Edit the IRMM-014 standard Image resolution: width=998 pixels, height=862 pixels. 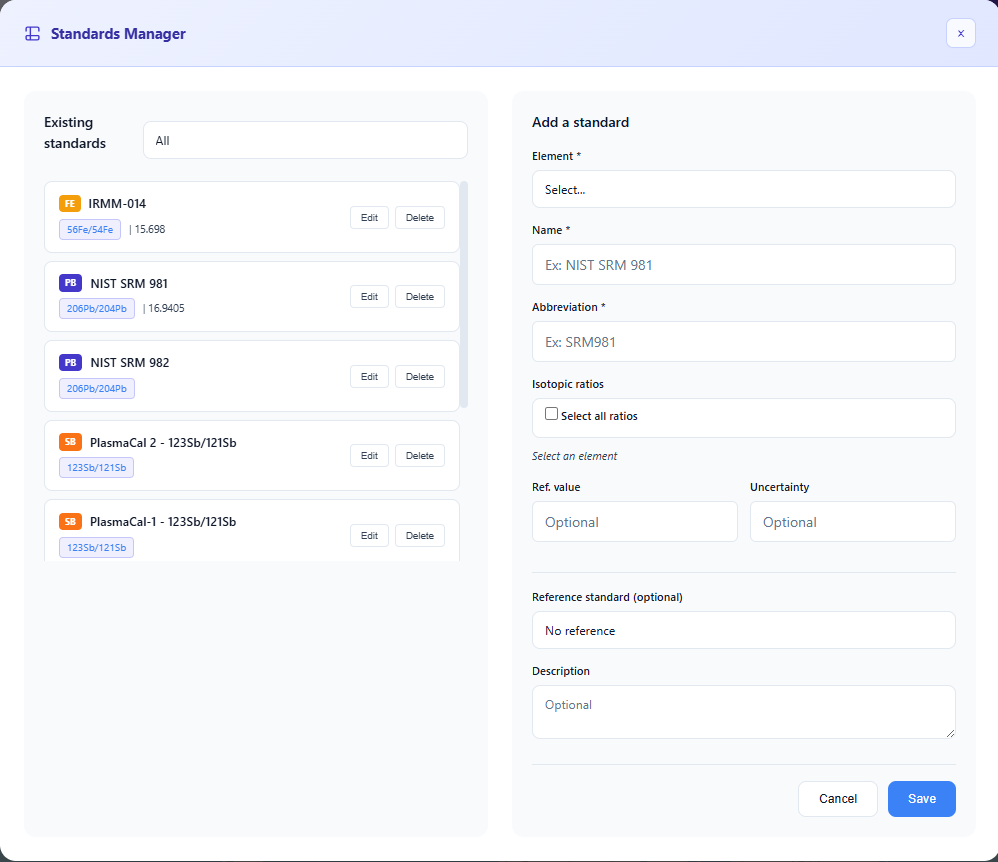369,217
